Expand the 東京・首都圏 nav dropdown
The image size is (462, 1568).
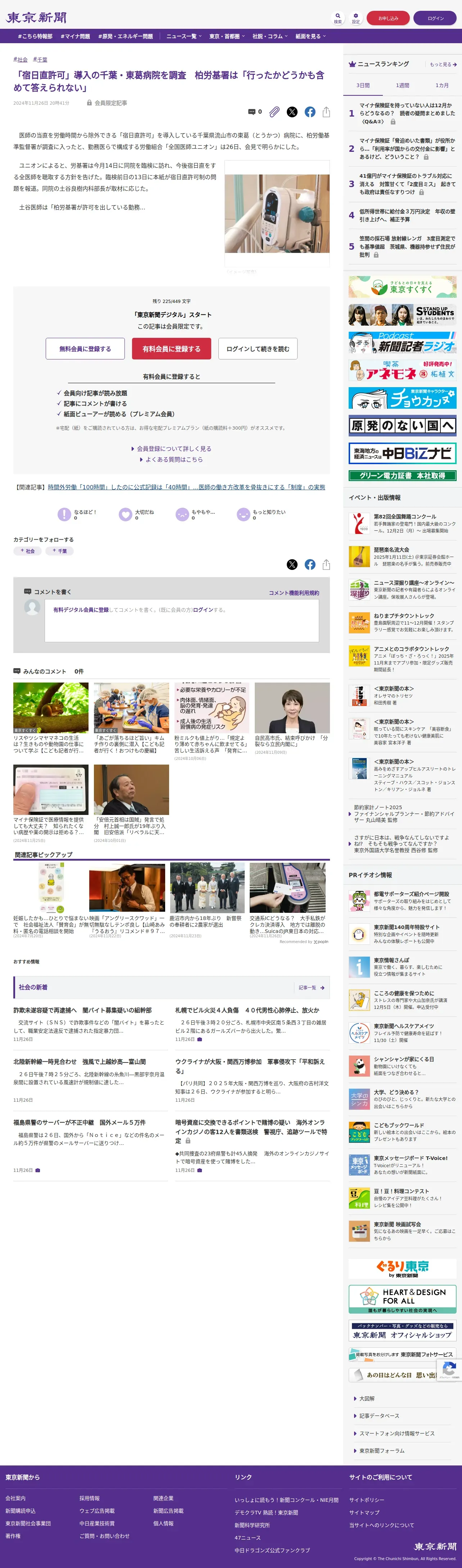coord(227,37)
